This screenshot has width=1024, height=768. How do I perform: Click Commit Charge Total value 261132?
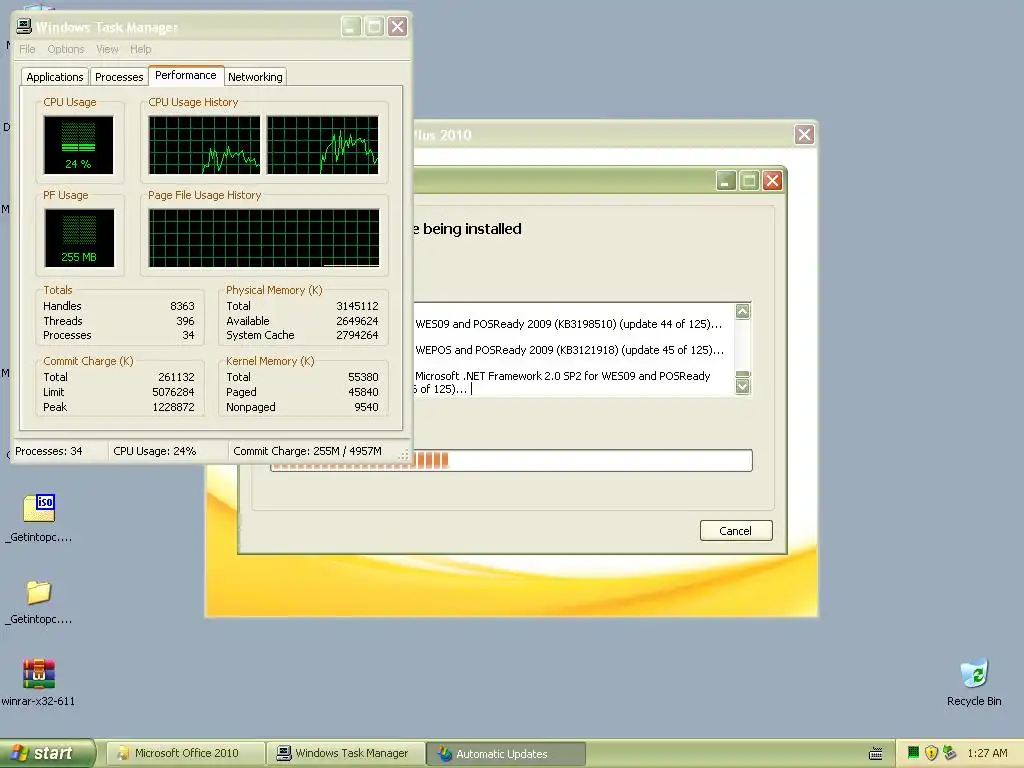tap(176, 377)
